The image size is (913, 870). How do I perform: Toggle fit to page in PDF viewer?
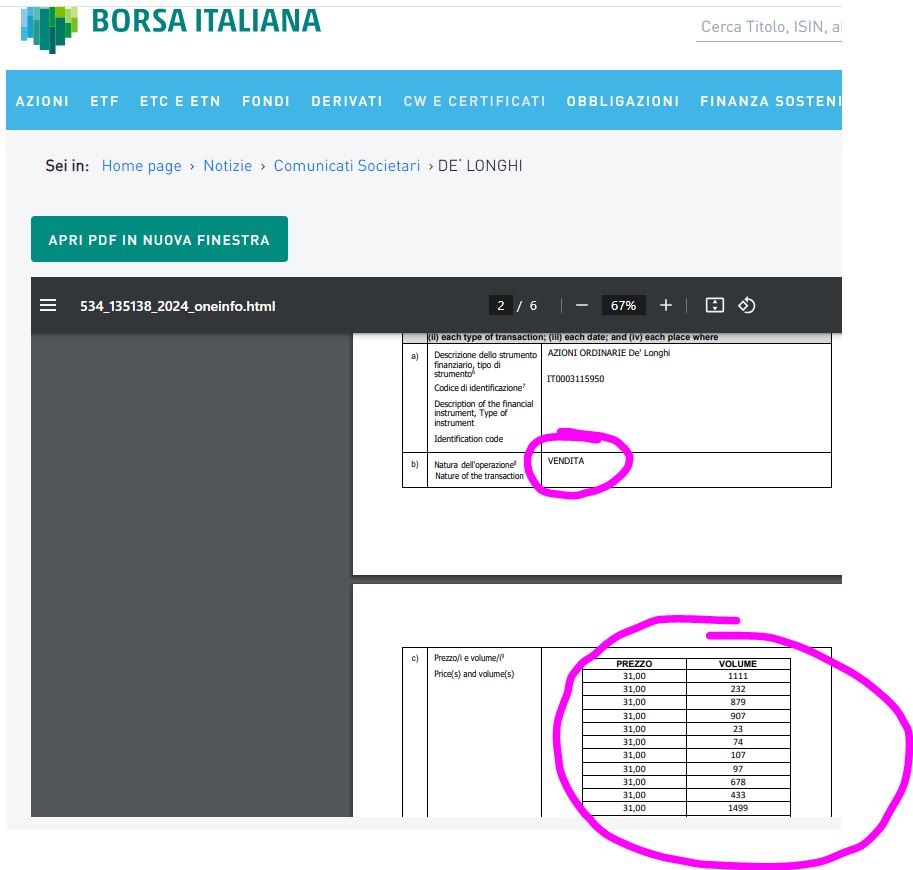point(714,305)
